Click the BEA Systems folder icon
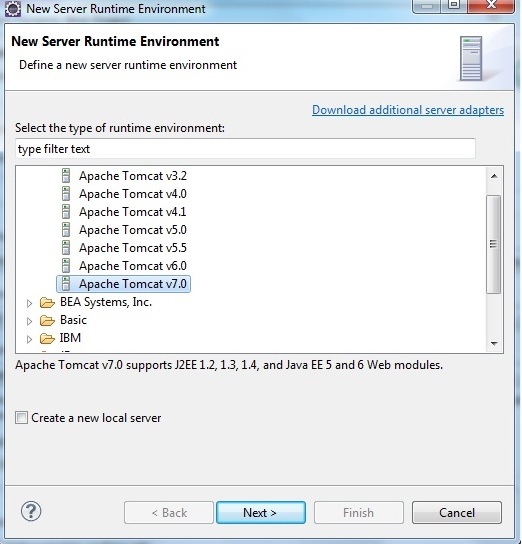The height and width of the screenshot is (544, 522). 47,302
